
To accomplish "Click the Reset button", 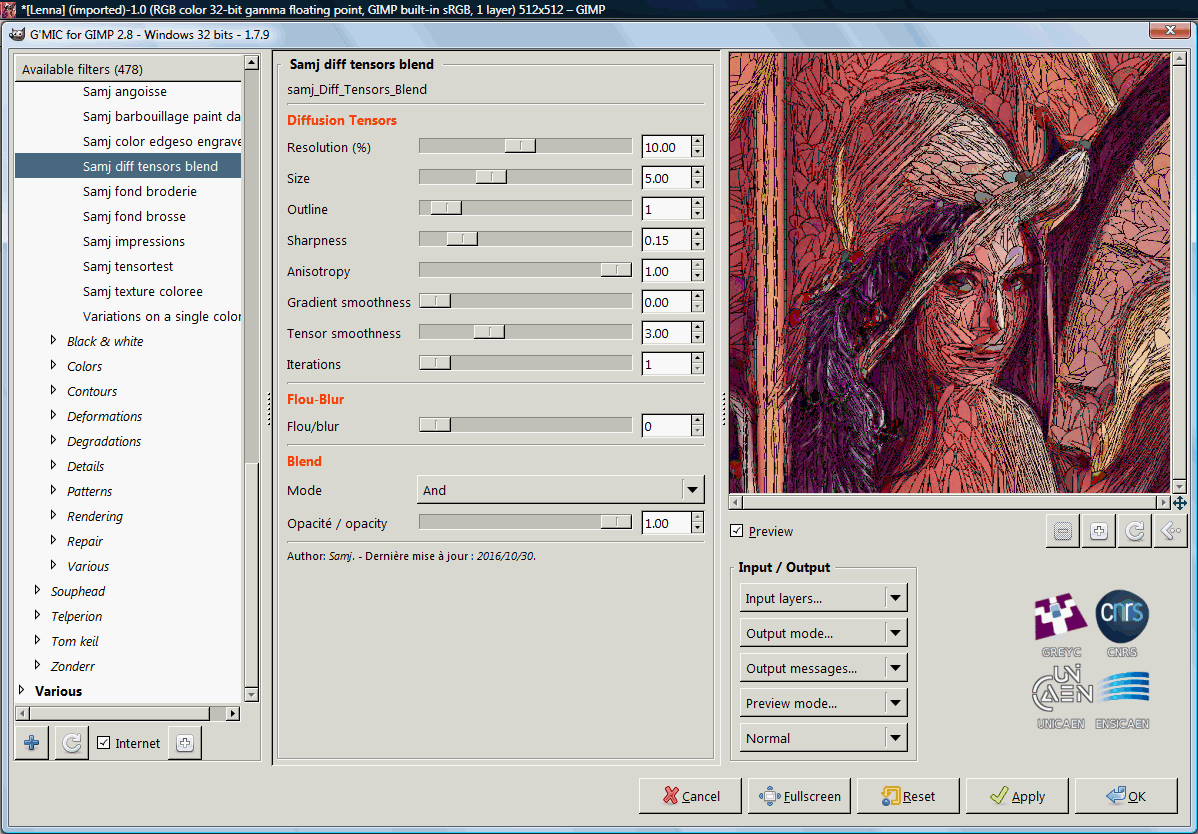I will pyautogui.click(x=908, y=796).
